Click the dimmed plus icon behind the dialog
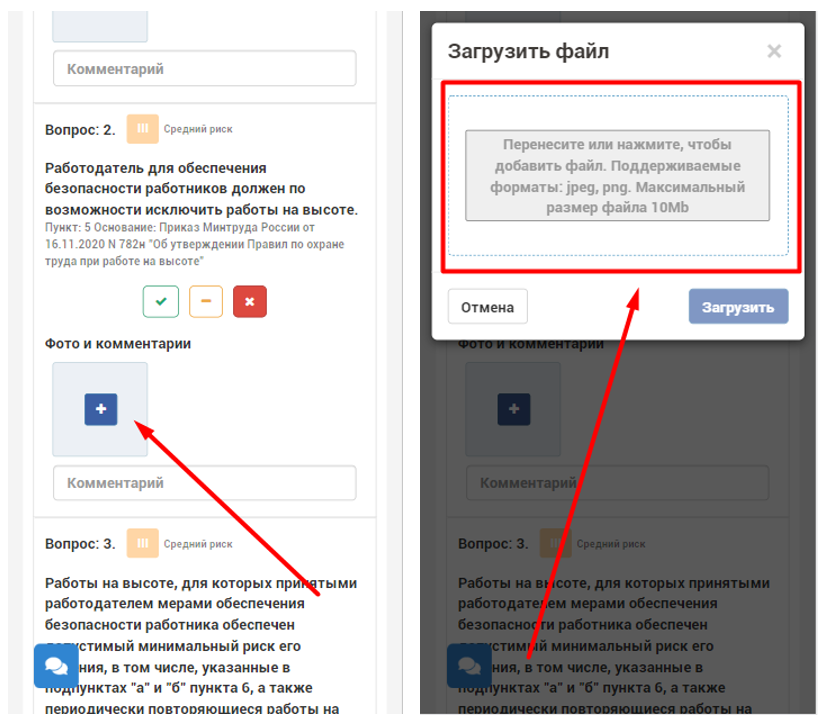 pyautogui.click(x=513, y=409)
